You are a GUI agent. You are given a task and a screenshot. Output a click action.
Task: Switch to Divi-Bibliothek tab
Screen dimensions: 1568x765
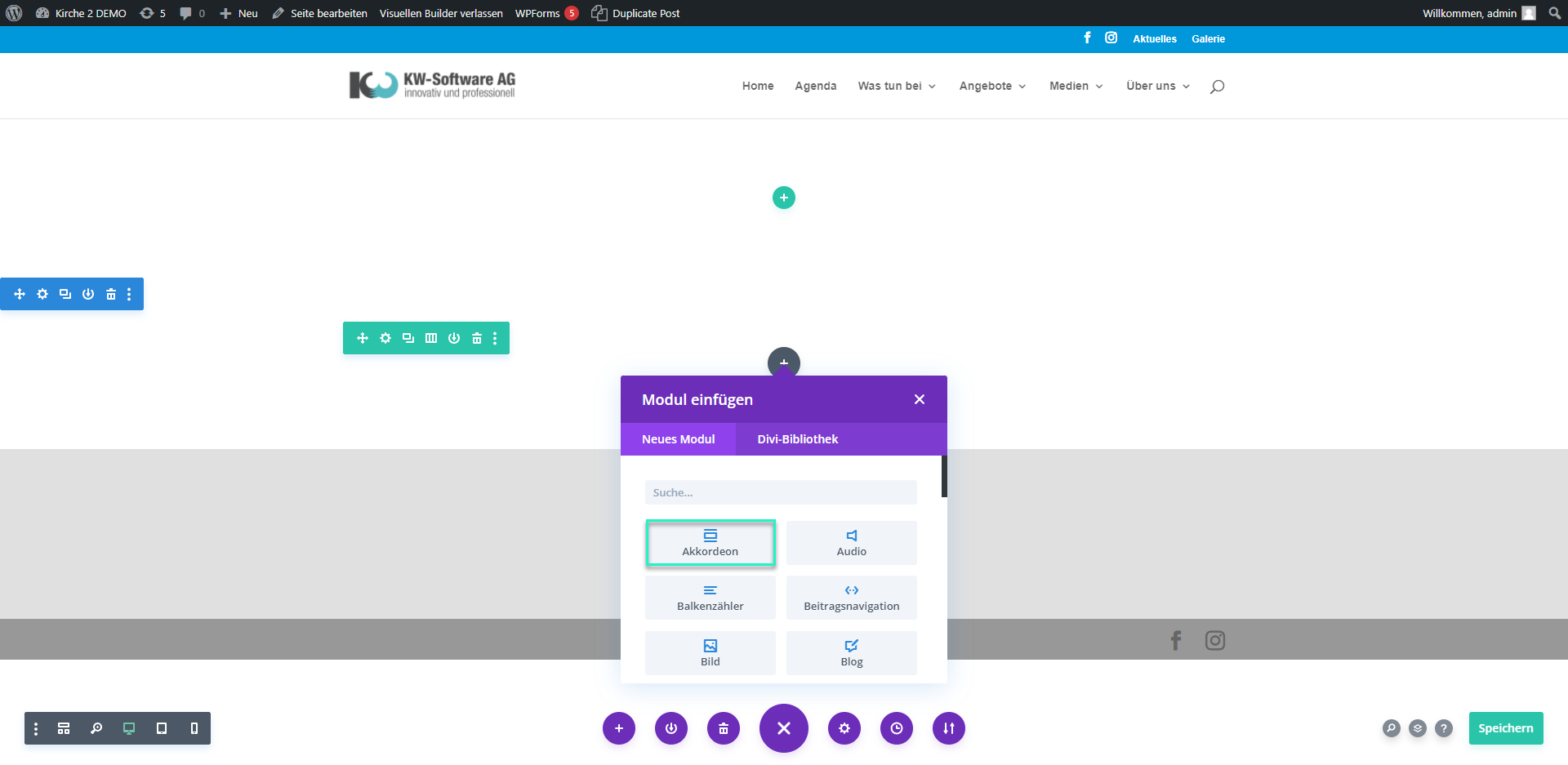click(x=797, y=439)
